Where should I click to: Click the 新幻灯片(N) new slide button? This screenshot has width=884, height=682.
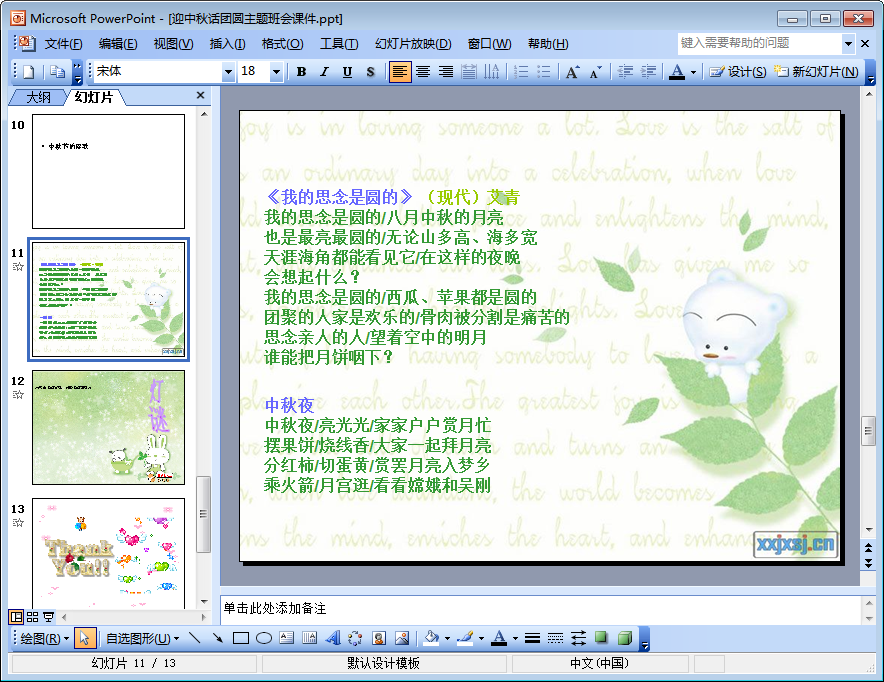click(x=816, y=72)
